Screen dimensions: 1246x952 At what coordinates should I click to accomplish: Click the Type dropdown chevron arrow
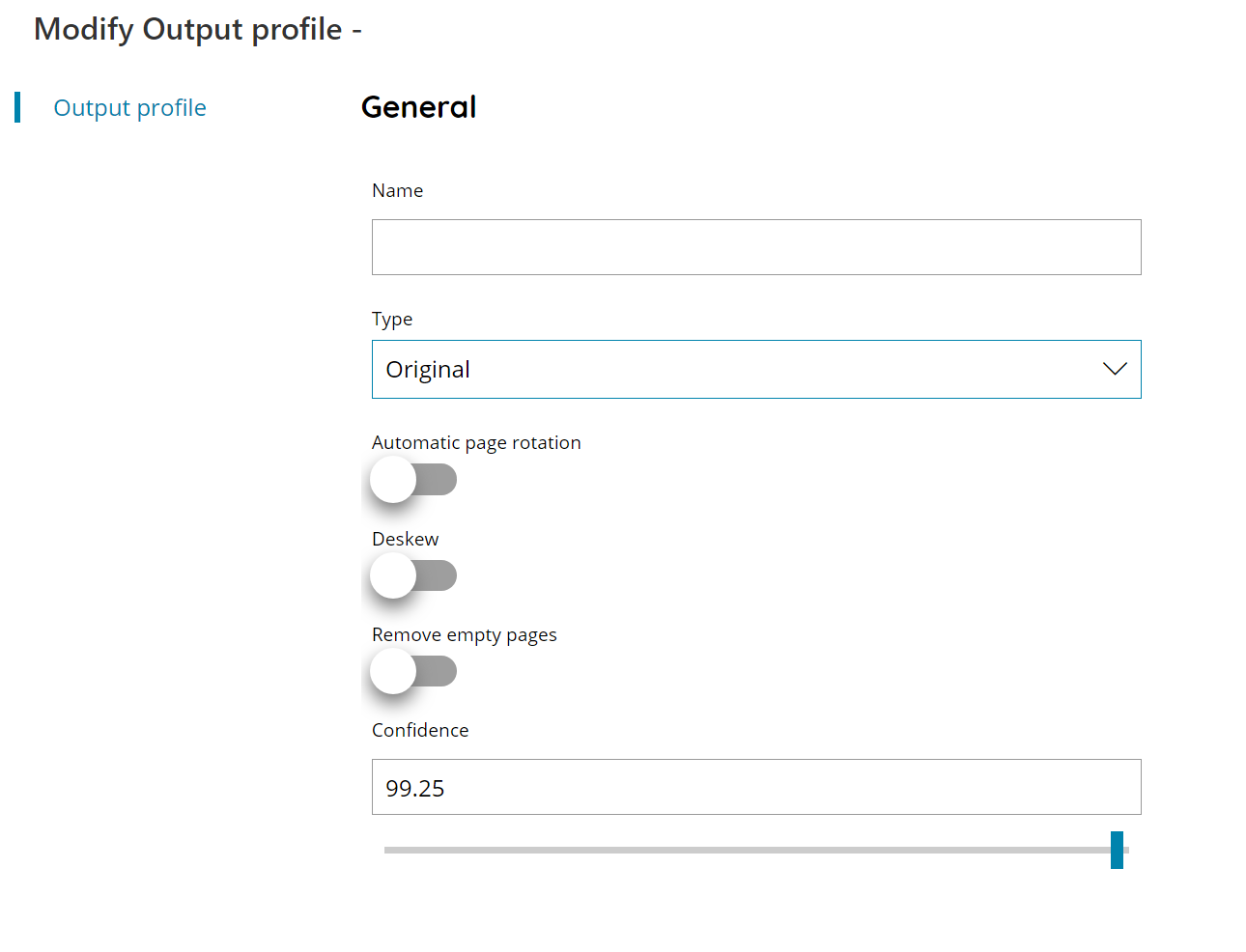coord(1115,369)
